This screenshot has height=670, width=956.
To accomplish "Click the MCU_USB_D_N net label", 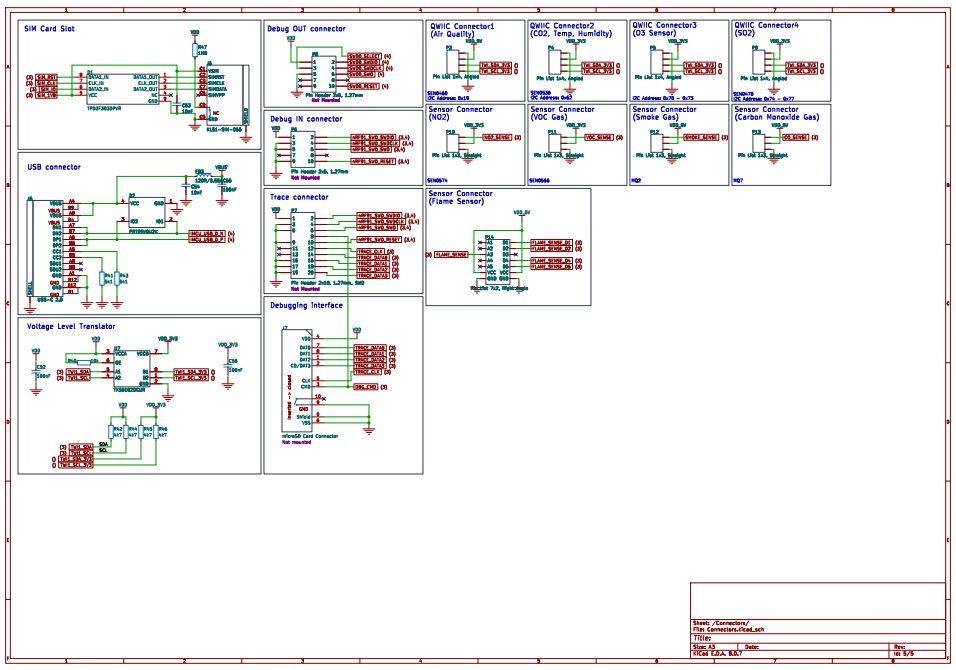I will (207, 232).
